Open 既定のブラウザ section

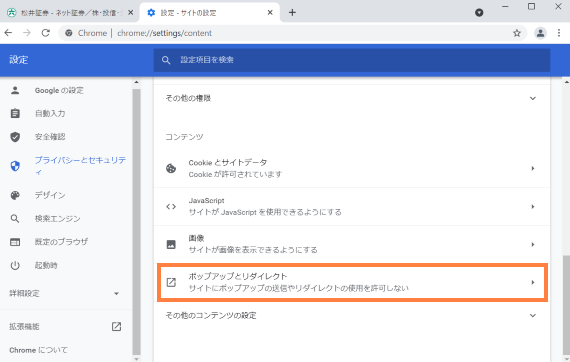tap(61, 242)
